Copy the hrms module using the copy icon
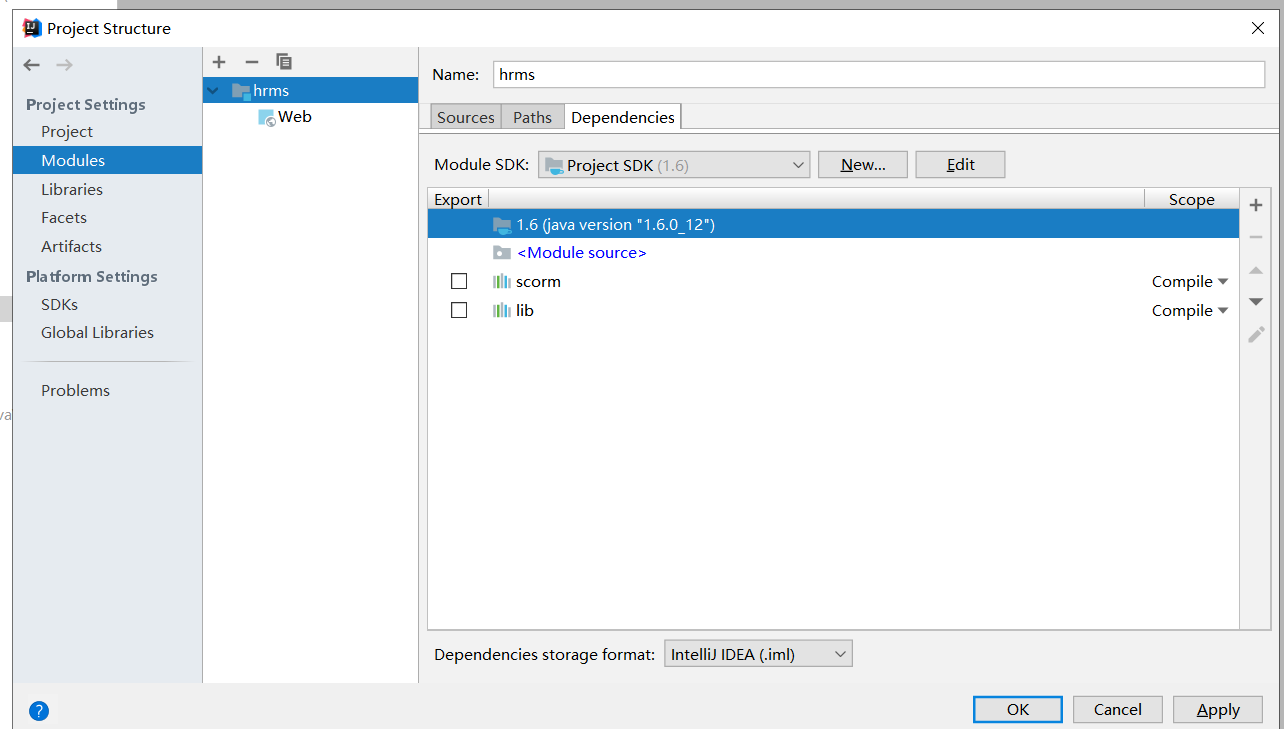Image resolution: width=1284 pixels, height=729 pixels. click(283, 62)
